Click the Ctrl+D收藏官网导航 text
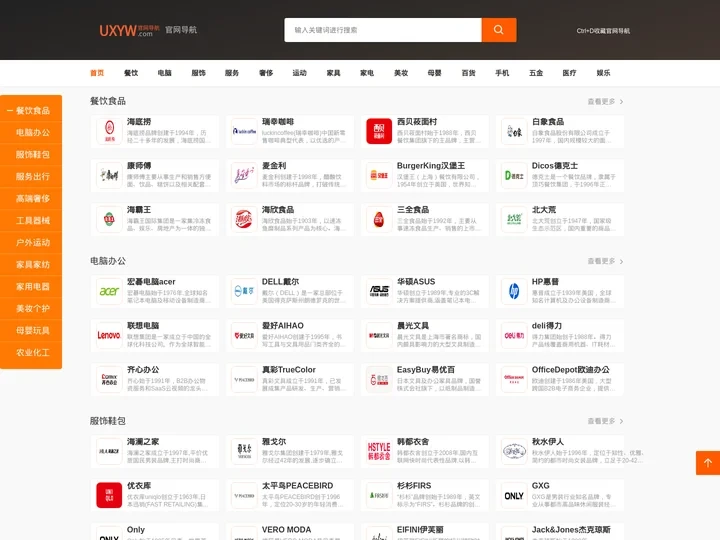 point(603,31)
